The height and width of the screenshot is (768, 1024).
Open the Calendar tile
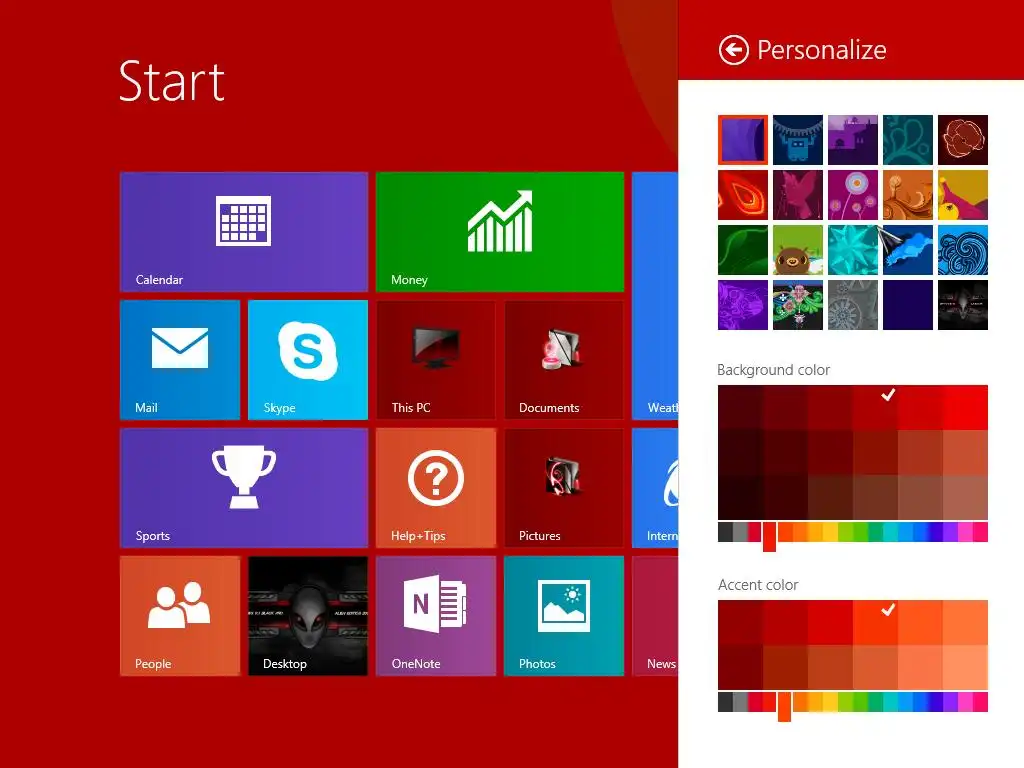(x=244, y=232)
